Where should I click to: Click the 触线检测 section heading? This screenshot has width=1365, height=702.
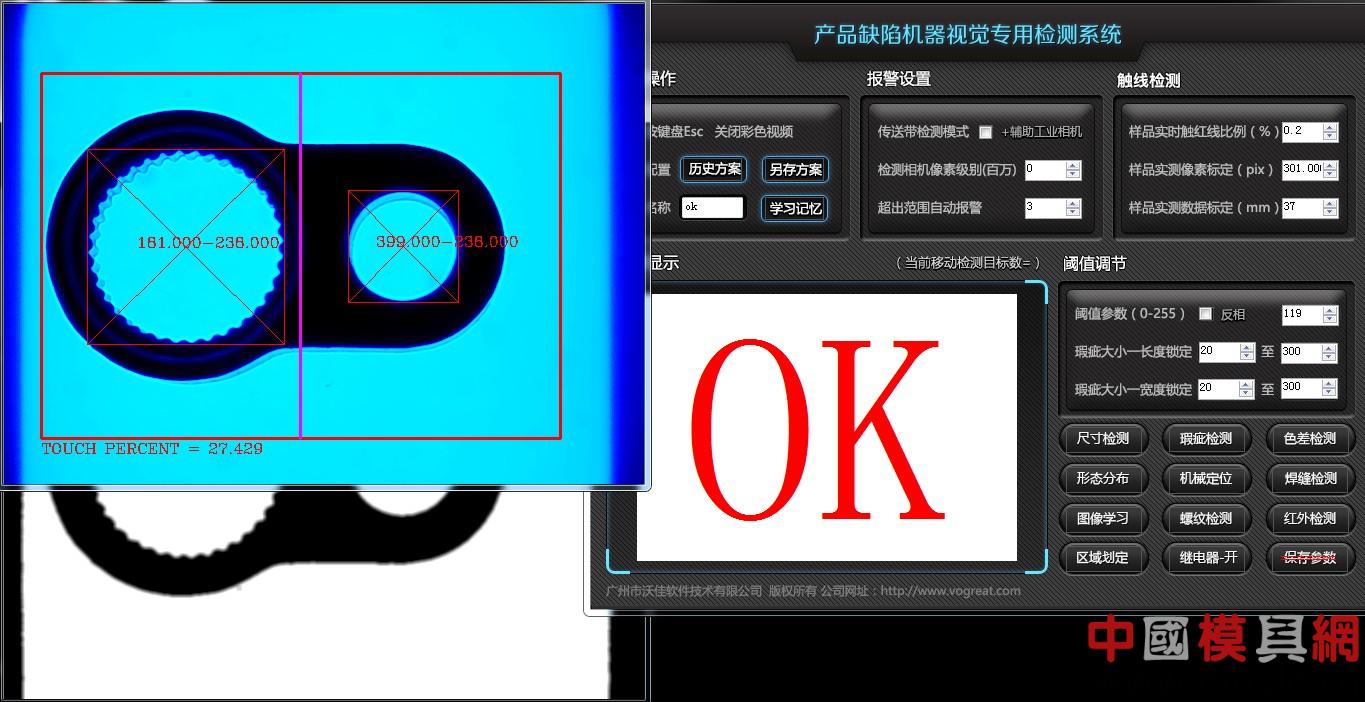(x=1149, y=81)
